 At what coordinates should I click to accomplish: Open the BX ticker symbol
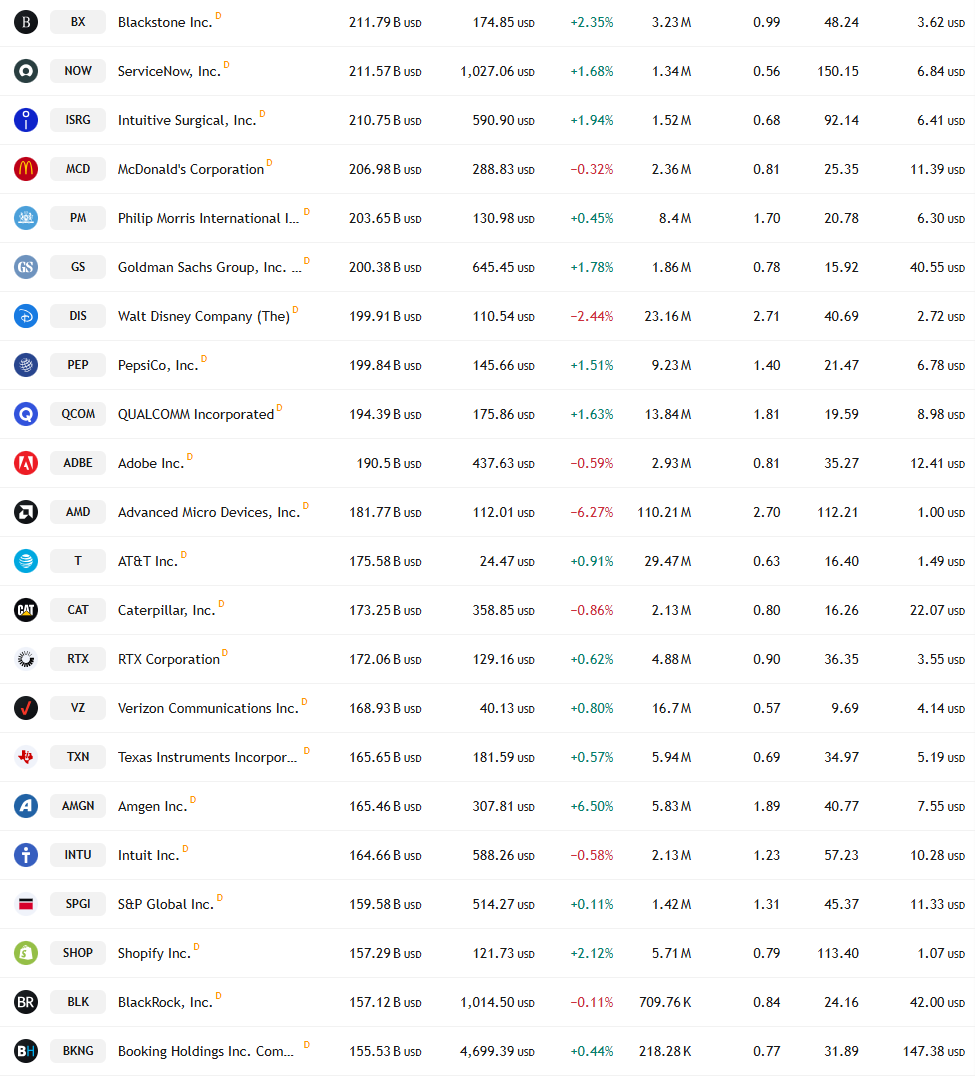78,22
